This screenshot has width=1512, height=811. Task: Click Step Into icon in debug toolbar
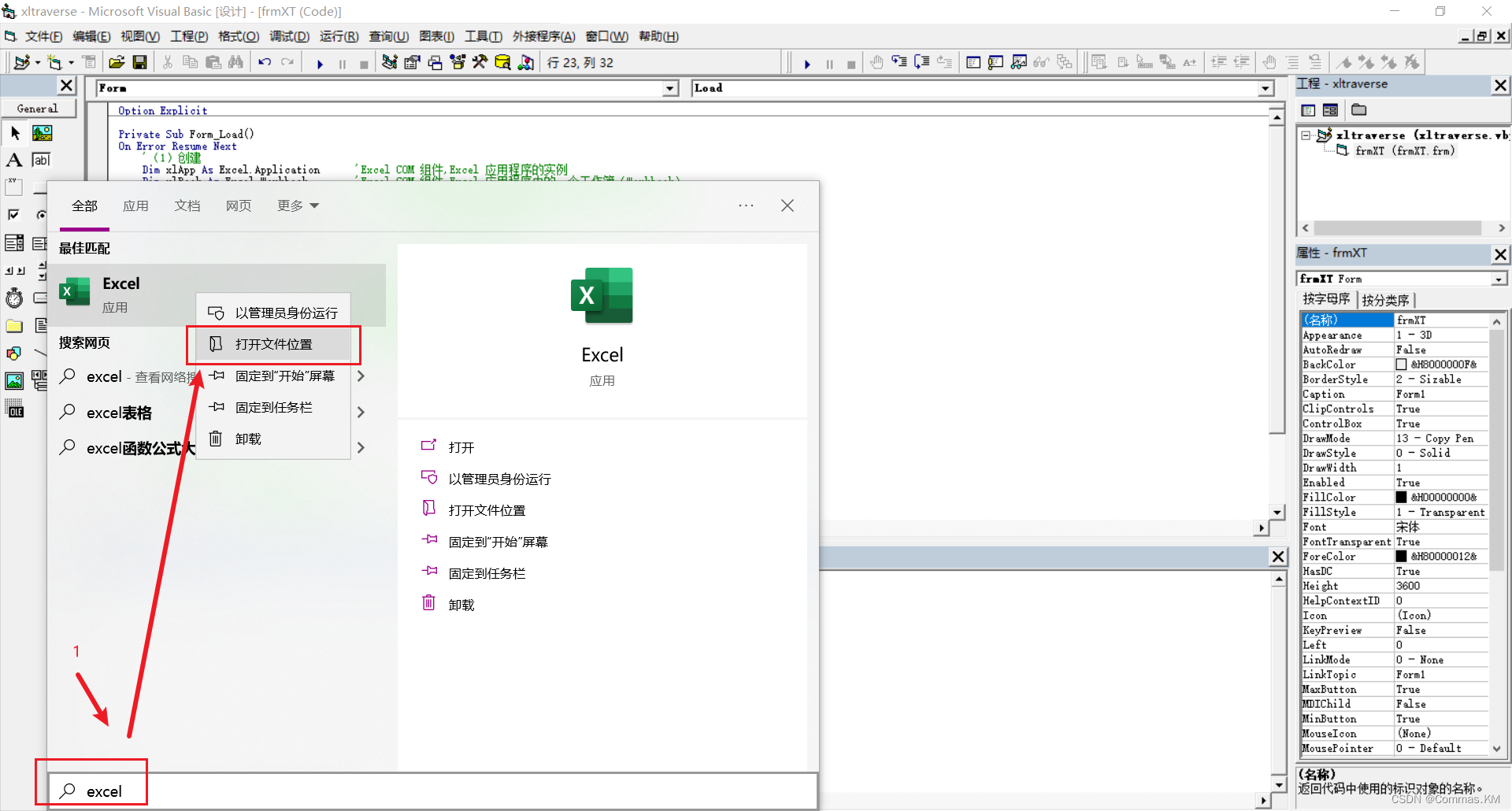[899, 62]
